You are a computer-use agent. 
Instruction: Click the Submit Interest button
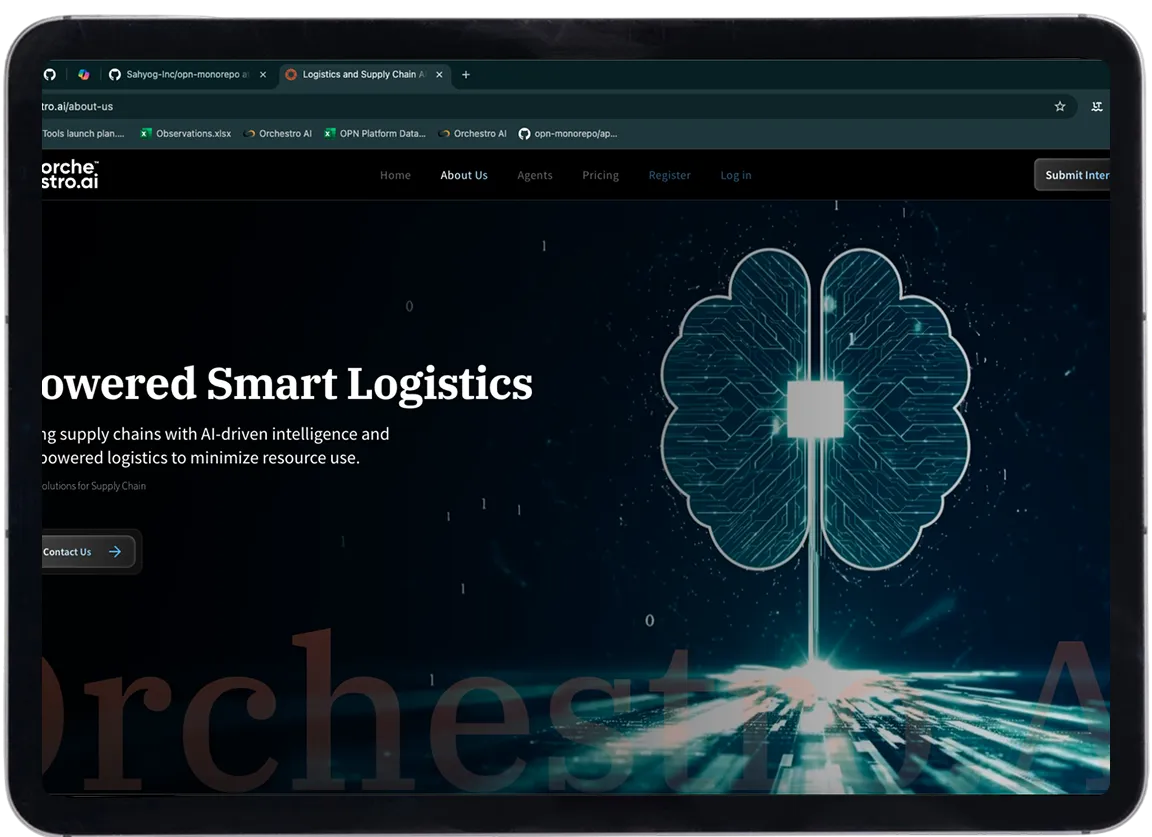(x=1080, y=174)
